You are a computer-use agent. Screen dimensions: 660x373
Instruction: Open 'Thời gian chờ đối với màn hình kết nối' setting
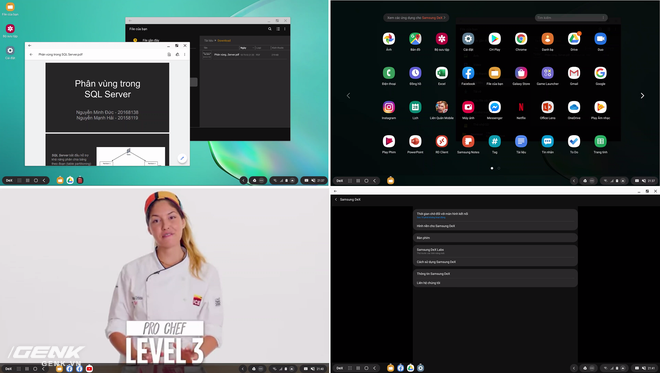pos(495,215)
